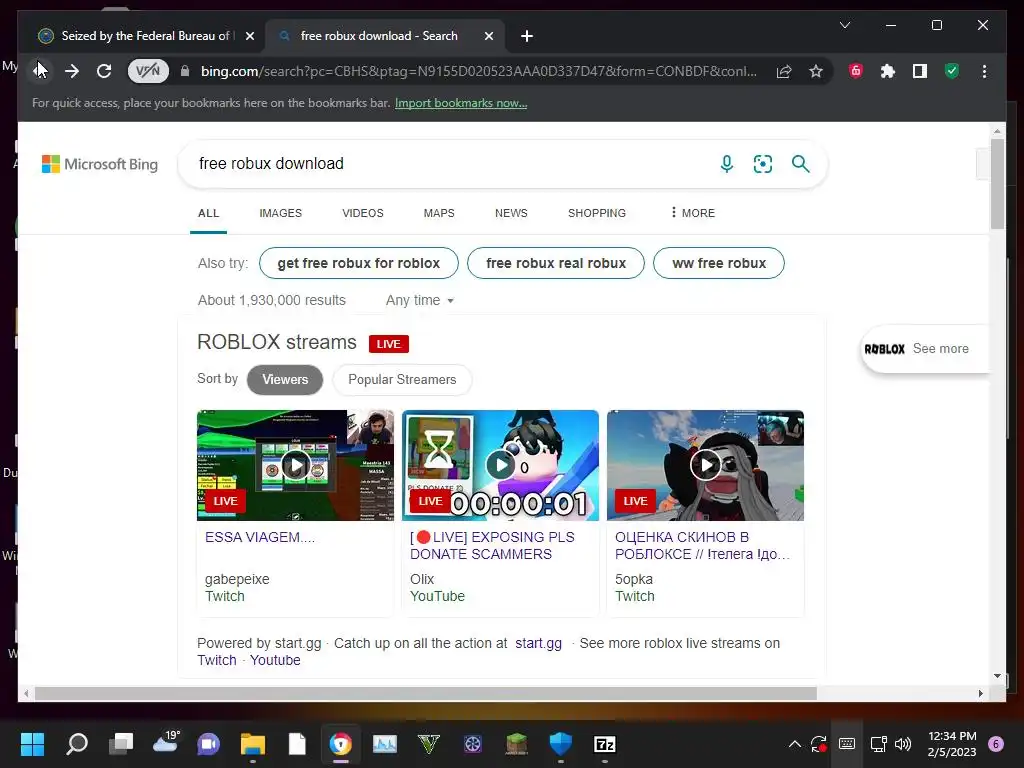
Task: Open the clock showing 12:34 PM
Action: click(952, 744)
